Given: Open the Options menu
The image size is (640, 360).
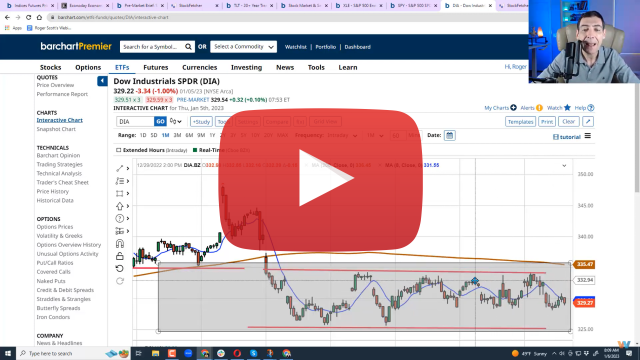Looking at the screenshot, I should (88, 67).
